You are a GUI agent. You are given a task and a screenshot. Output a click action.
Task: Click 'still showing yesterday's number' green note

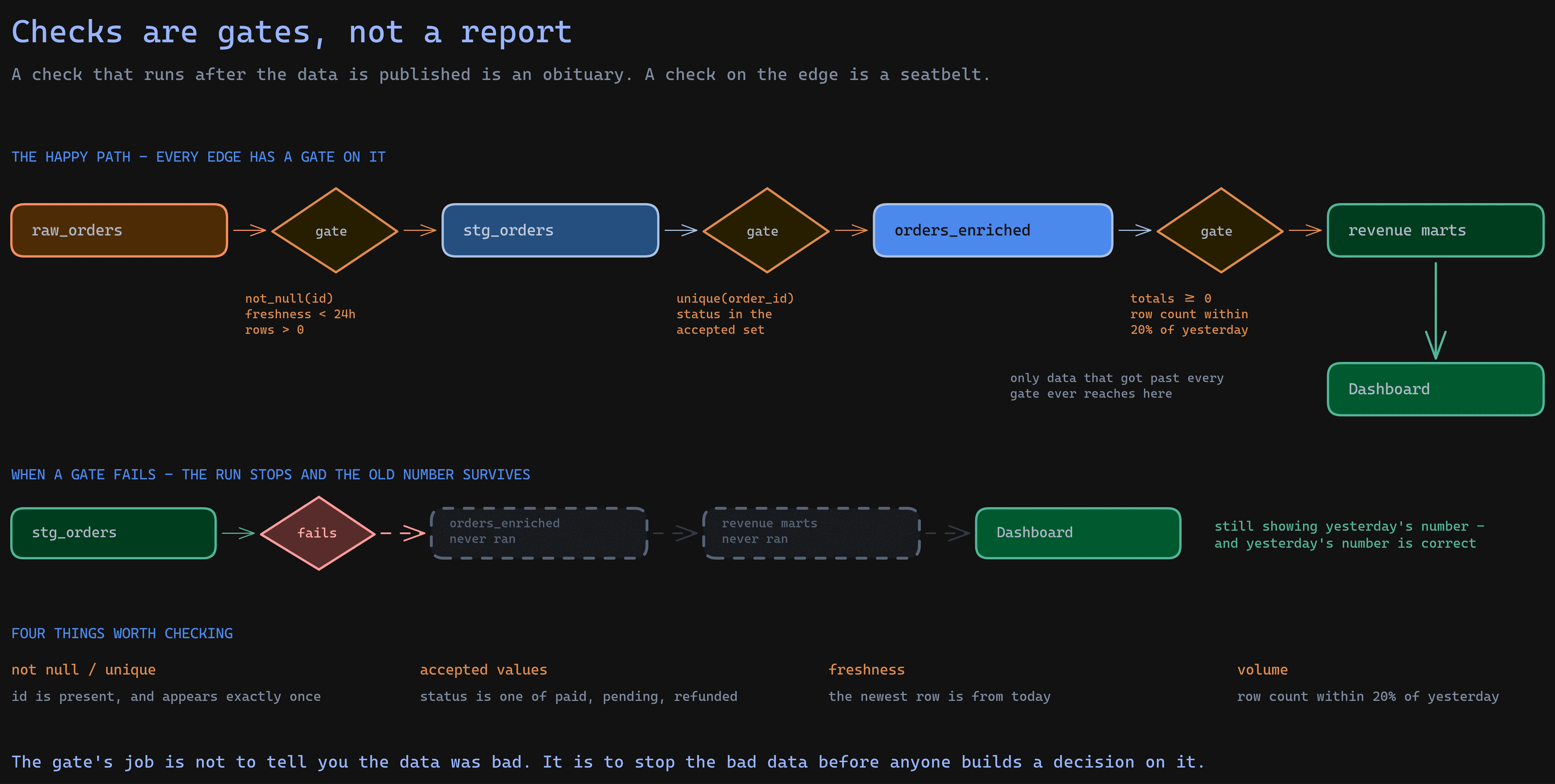[x=1349, y=535]
